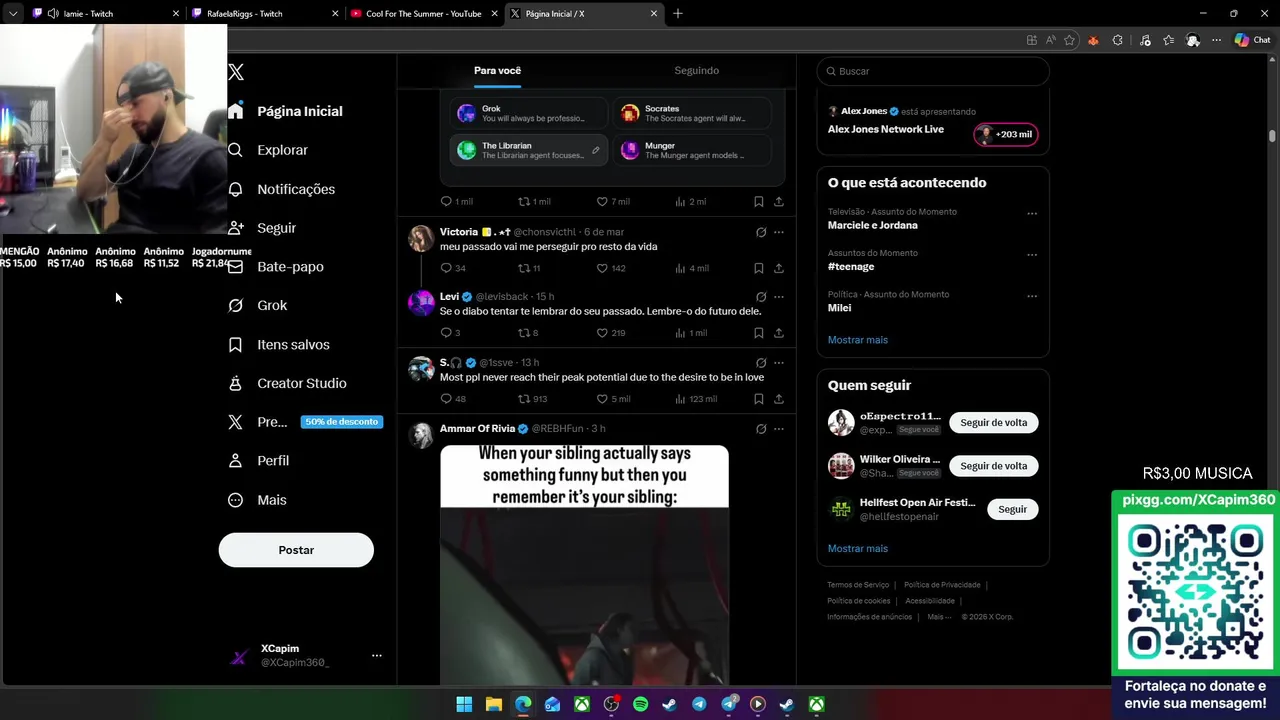Viewport: 1280px width, 720px height.
Task: Bookmark Victoria's post
Action: tap(759, 268)
